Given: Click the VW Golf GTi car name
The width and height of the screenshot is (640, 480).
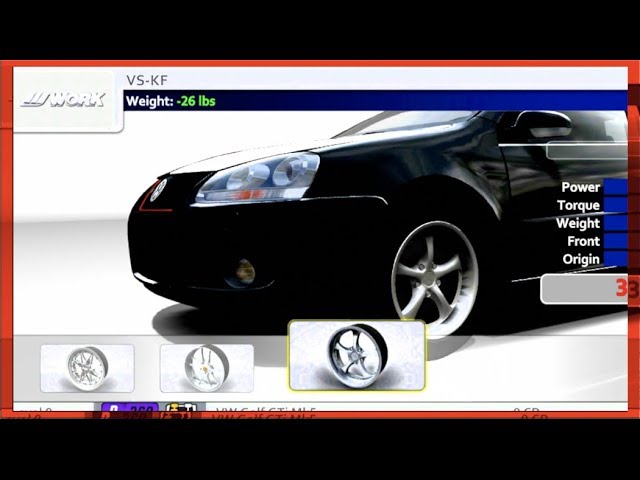Looking at the screenshot, I should (x=266, y=410).
